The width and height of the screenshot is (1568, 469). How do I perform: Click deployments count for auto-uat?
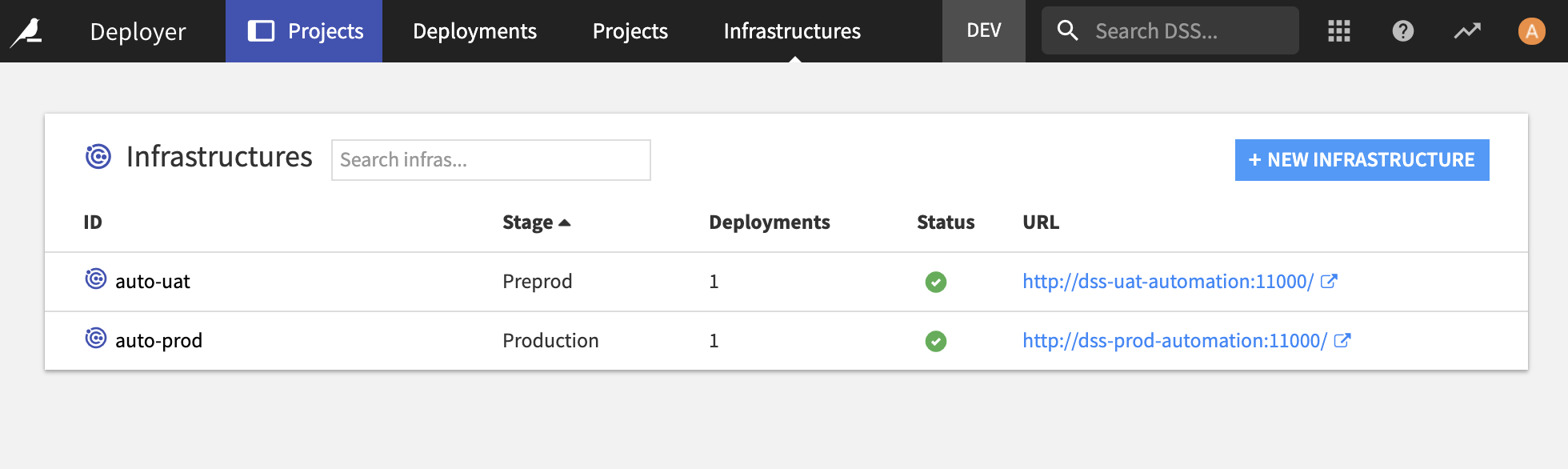tap(714, 282)
